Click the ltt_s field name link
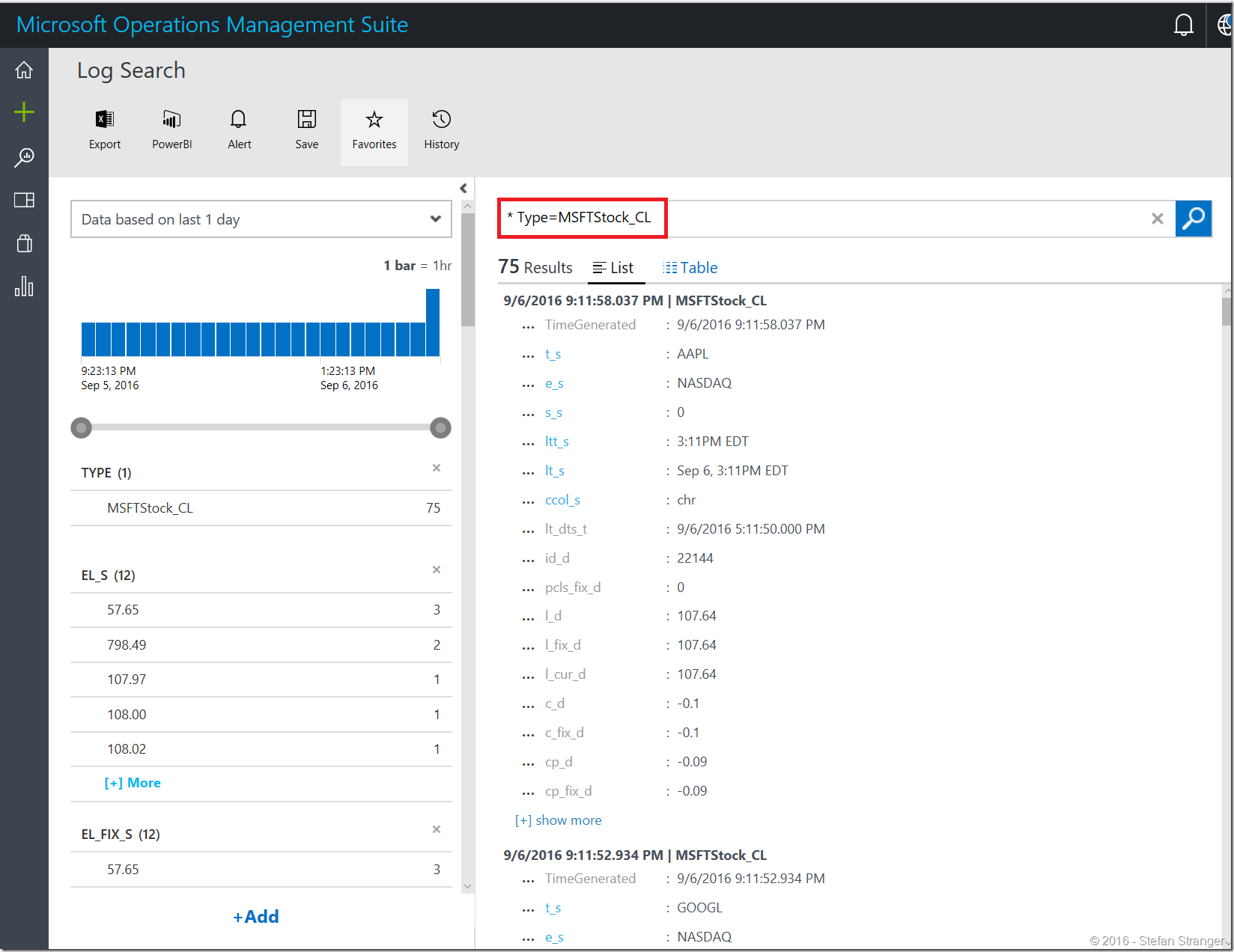This screenshot has width=1234, height=952. pyautogui.click(x=556, y=442)
